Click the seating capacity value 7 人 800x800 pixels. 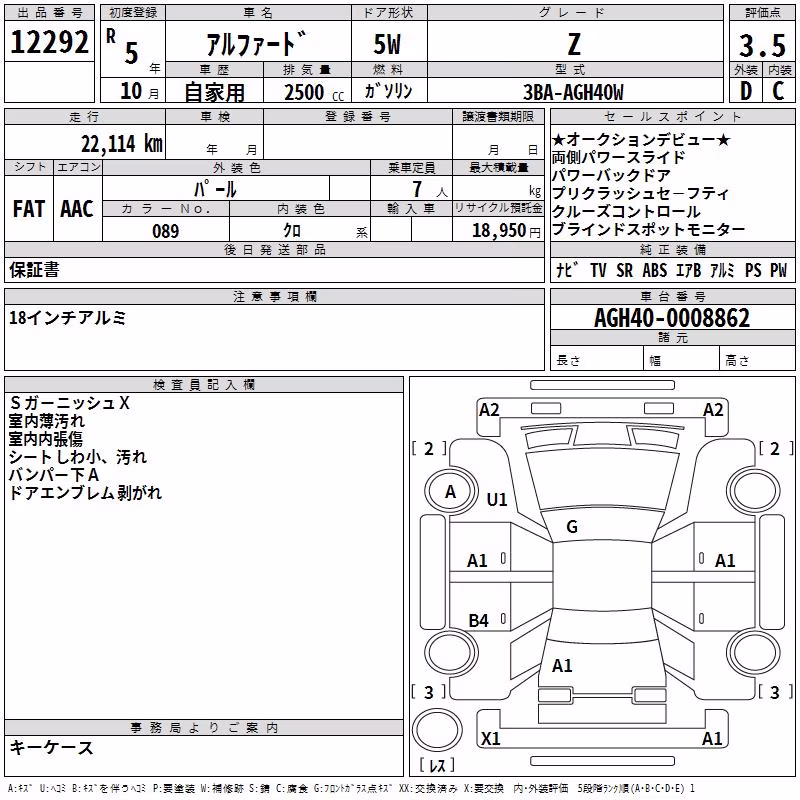click(x=429, y=189)
